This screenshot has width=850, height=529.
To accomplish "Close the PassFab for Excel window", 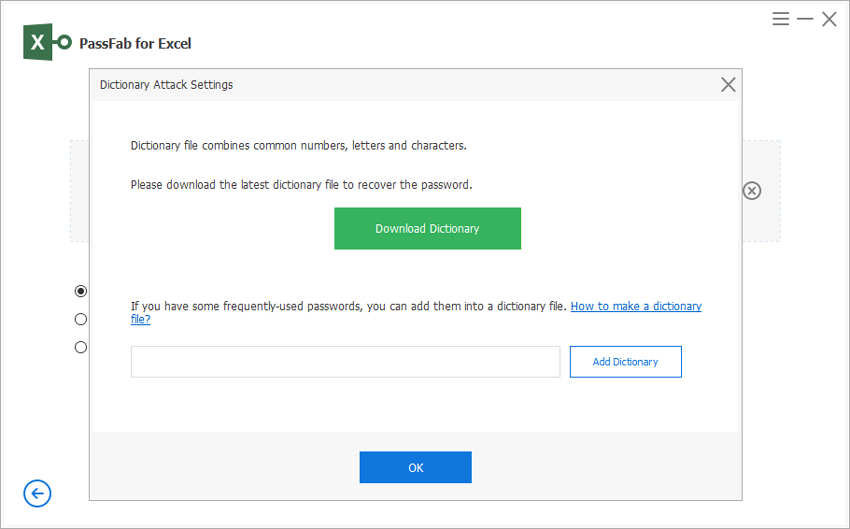I will pos(829,19).
